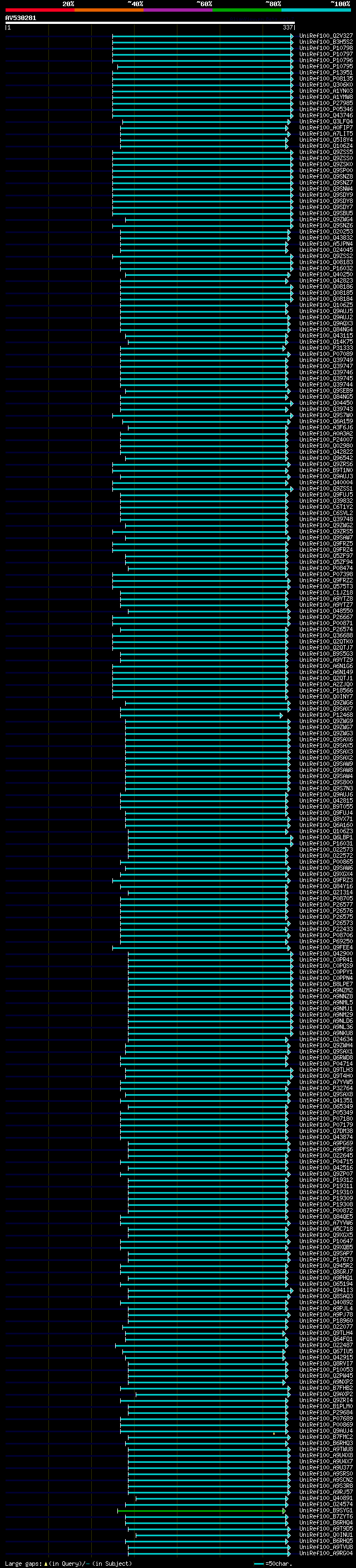Click the query end position 337 label
The height and width of the screenshot is (1568, 356).
[x=288, y=27]
